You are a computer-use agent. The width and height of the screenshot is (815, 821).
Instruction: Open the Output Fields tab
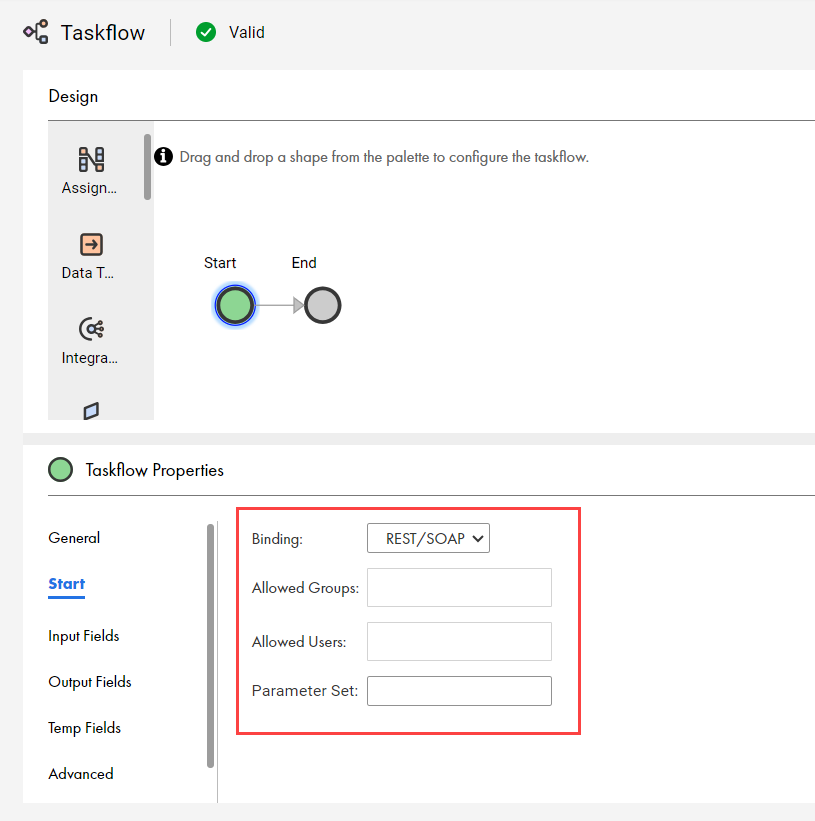click(90, 682)
